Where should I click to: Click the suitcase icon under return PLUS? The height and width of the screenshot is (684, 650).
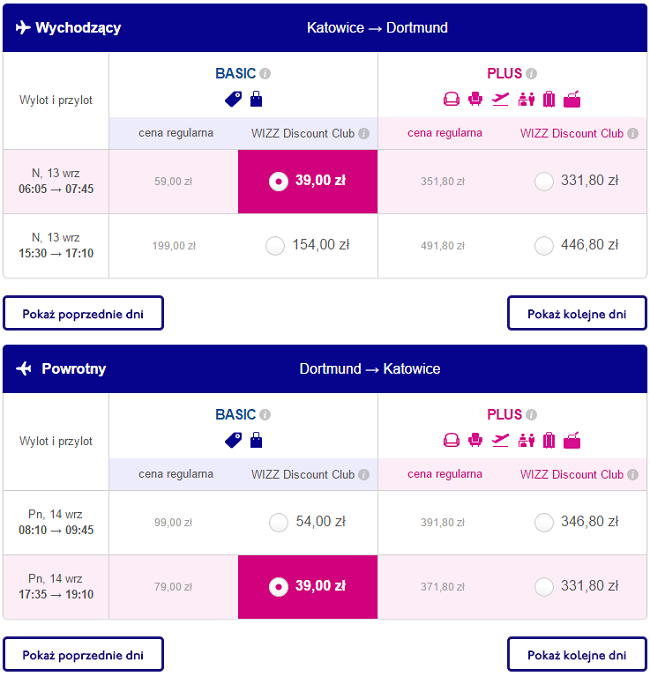(x=549, y=441)
